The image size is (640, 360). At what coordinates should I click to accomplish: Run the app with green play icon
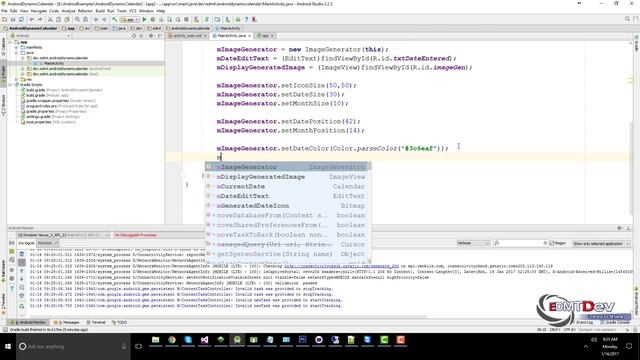tap(144, 20)
